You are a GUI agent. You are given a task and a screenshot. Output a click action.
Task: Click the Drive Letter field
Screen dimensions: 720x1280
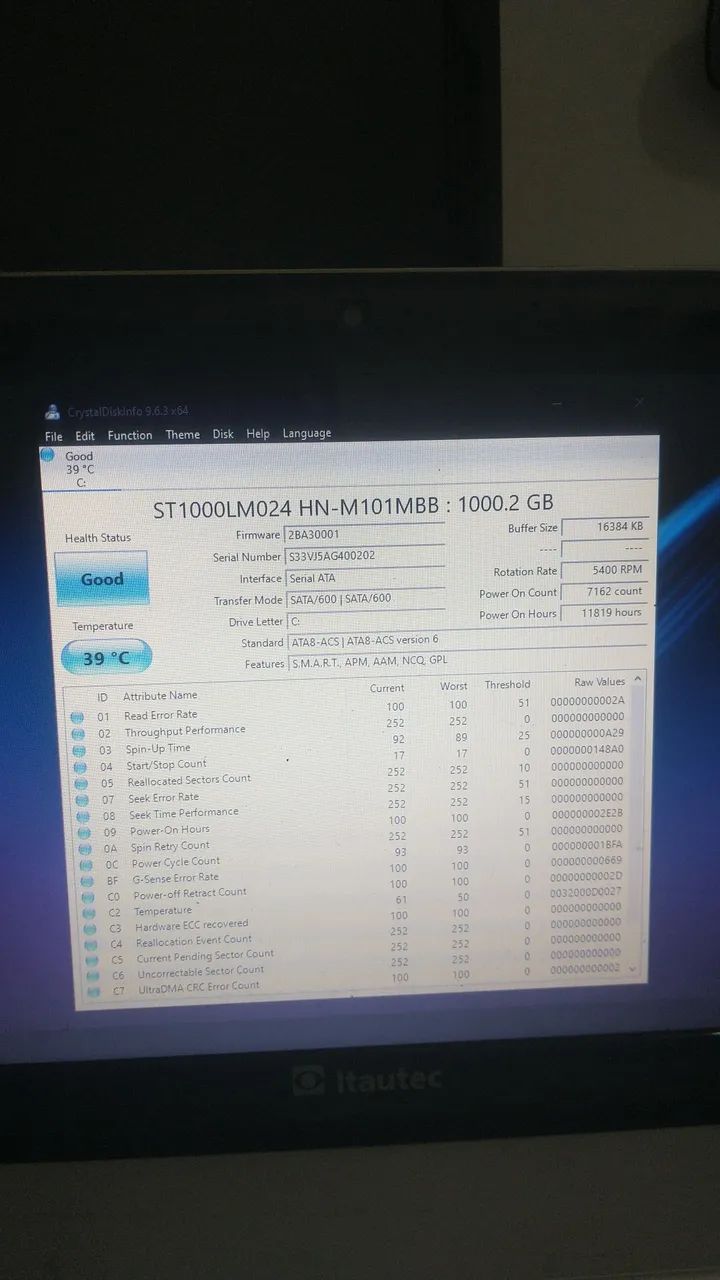pyautogui.click(x=364, y=621)
